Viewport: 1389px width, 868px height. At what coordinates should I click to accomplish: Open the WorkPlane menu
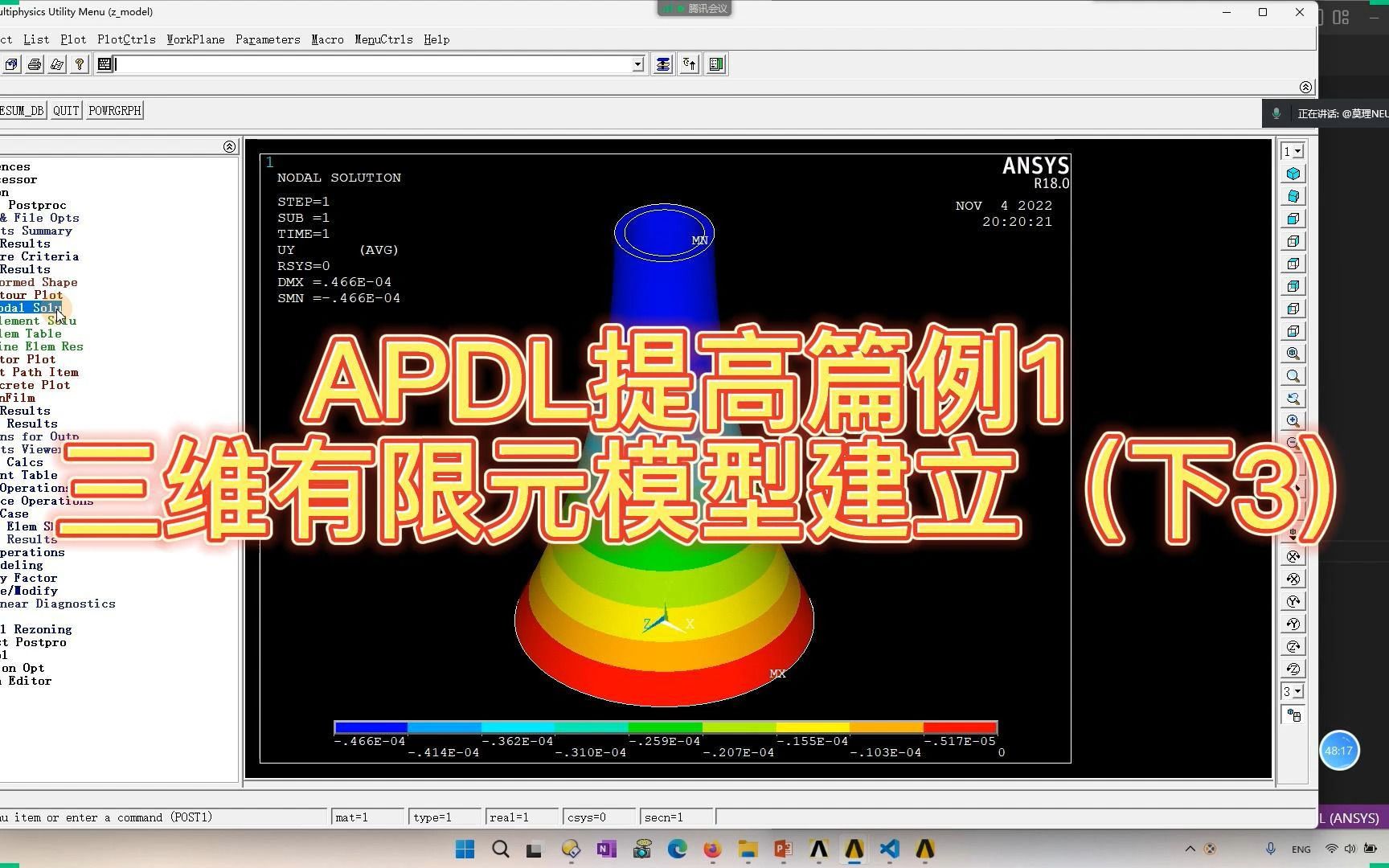195,39
